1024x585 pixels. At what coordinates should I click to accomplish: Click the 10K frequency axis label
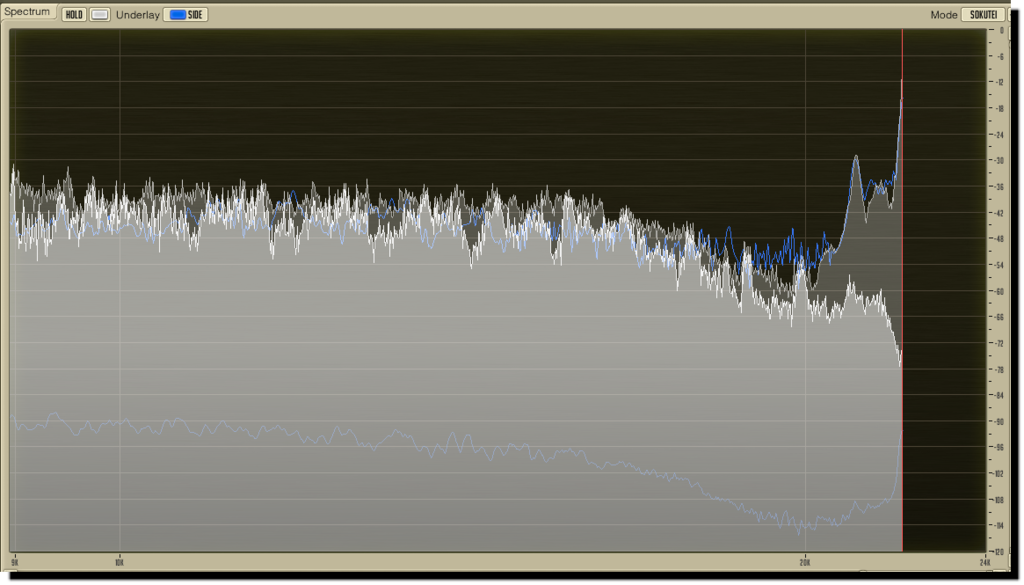pos(119,562)
